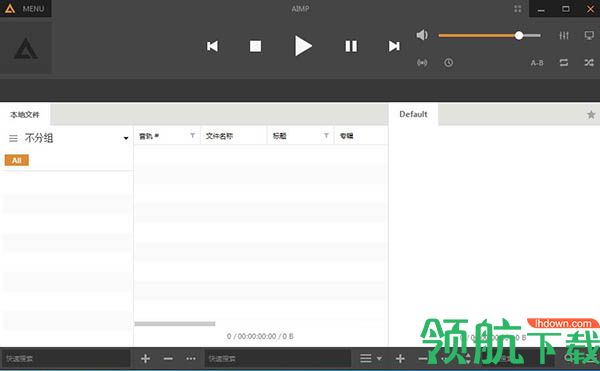Skip to next track
Screen dimensions: 600x371
pyautogui.click(x=394, y=46)
